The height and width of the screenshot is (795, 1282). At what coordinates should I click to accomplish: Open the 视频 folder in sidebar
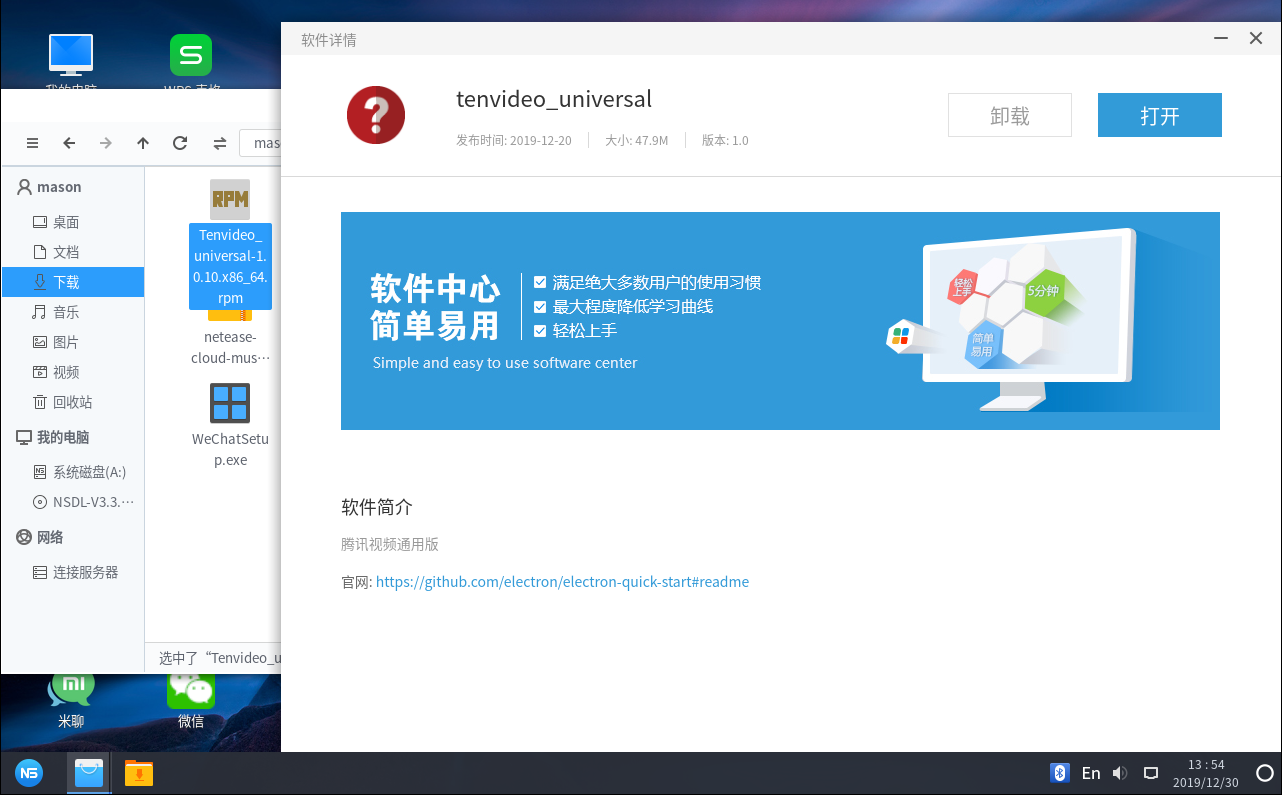pos(72,372)
